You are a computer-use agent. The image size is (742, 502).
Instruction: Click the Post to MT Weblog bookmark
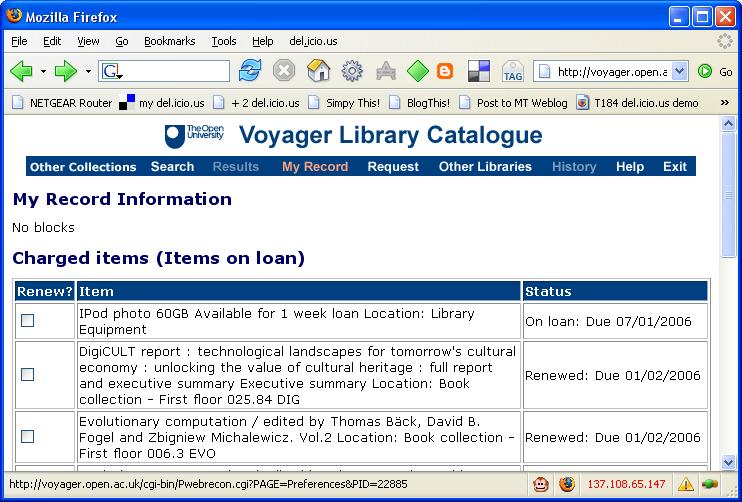pyautogui.click(x=513, y=103)
